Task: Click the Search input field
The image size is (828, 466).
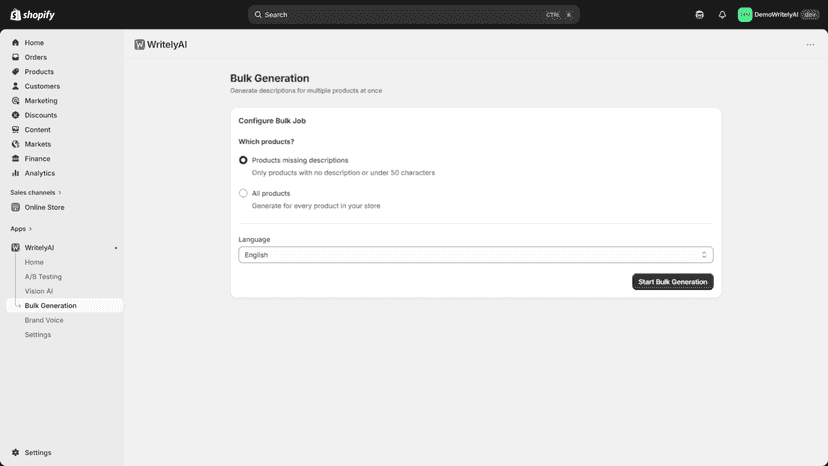Action: (413, 15)
